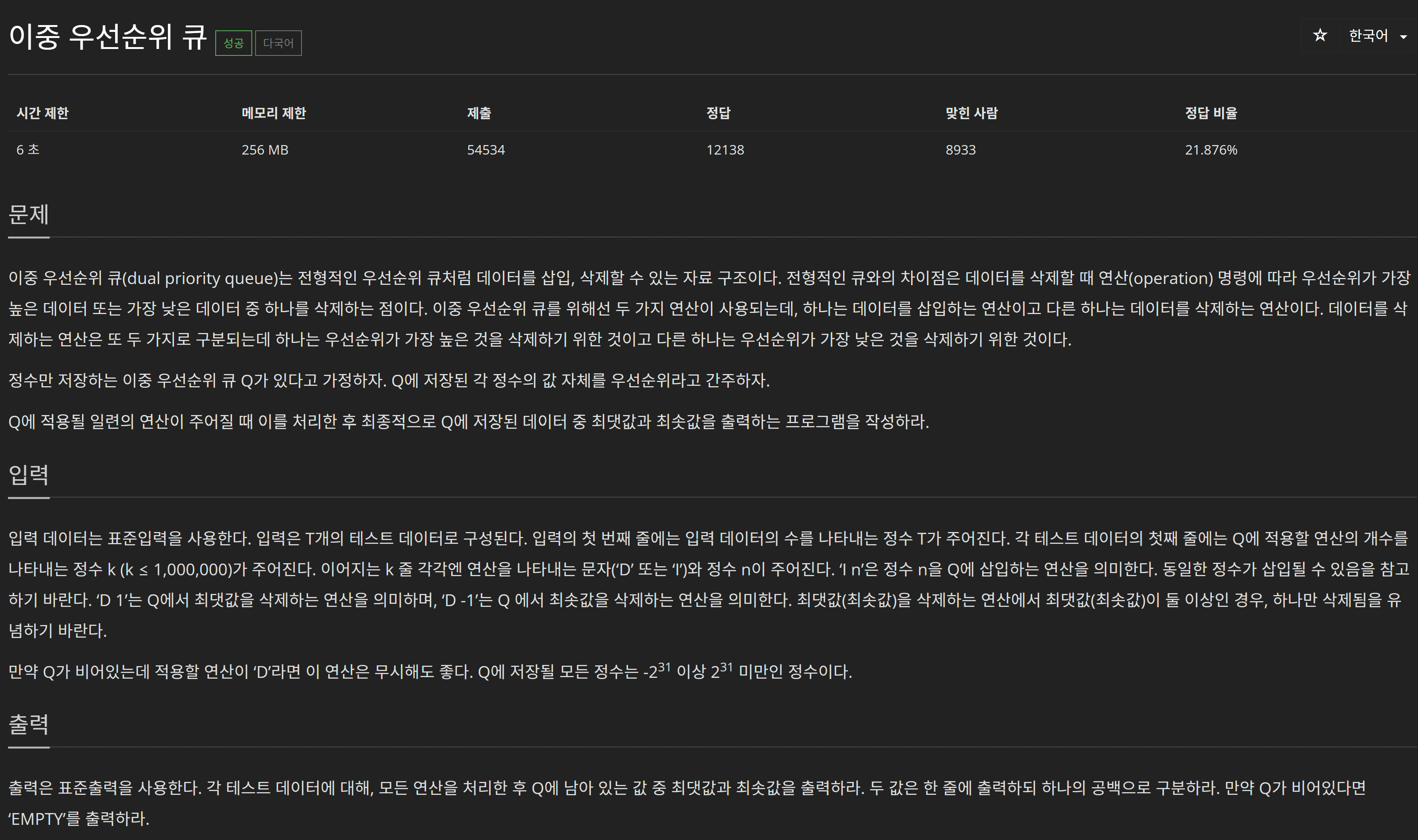Bookmark the problem with the star icon
This screenshot has width=1418, height=840.
pos(1320,36)
